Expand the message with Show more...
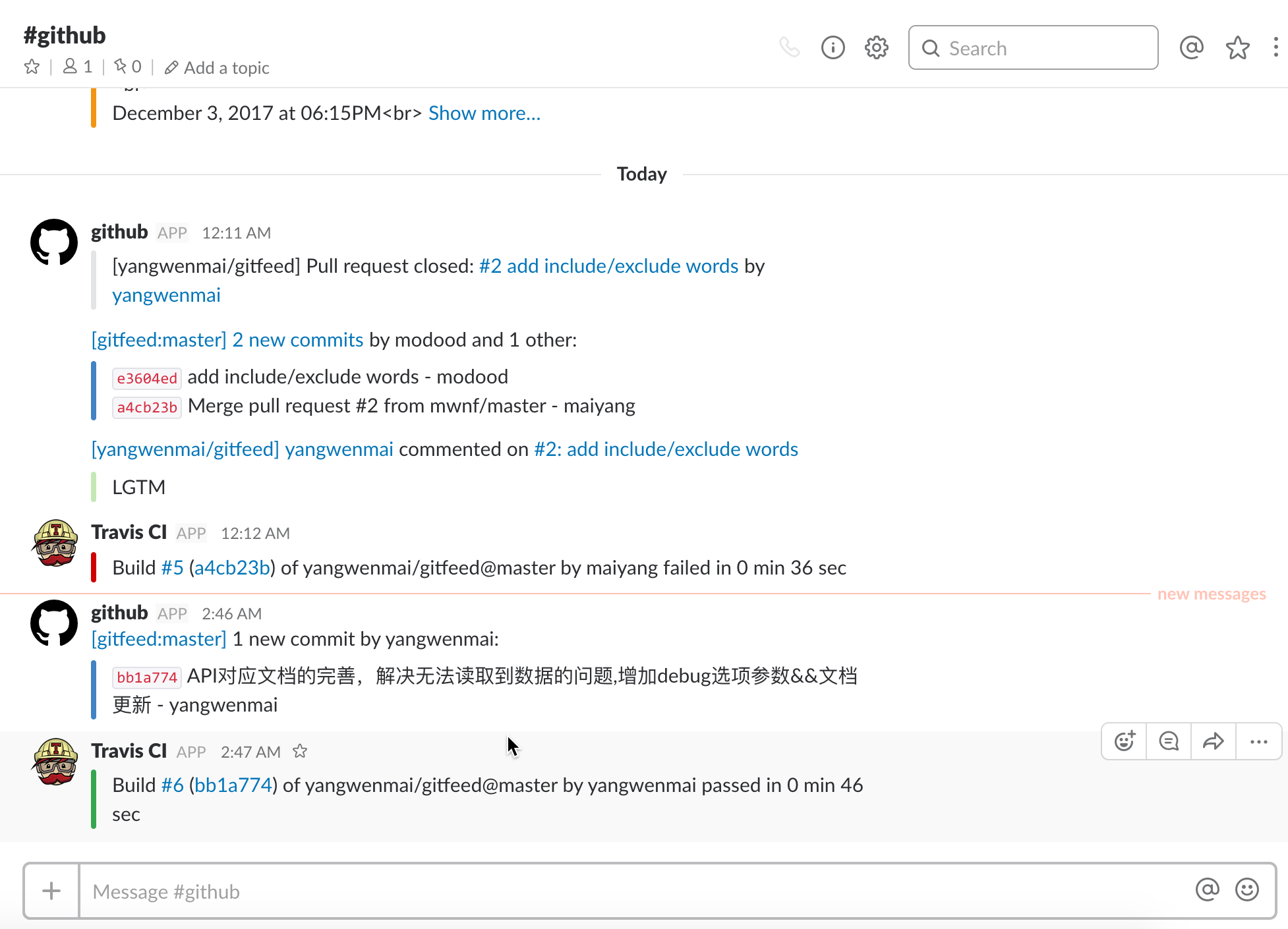Image resolution: width=1288 pixels, height=929 pixels. click(x=484, y=113)
